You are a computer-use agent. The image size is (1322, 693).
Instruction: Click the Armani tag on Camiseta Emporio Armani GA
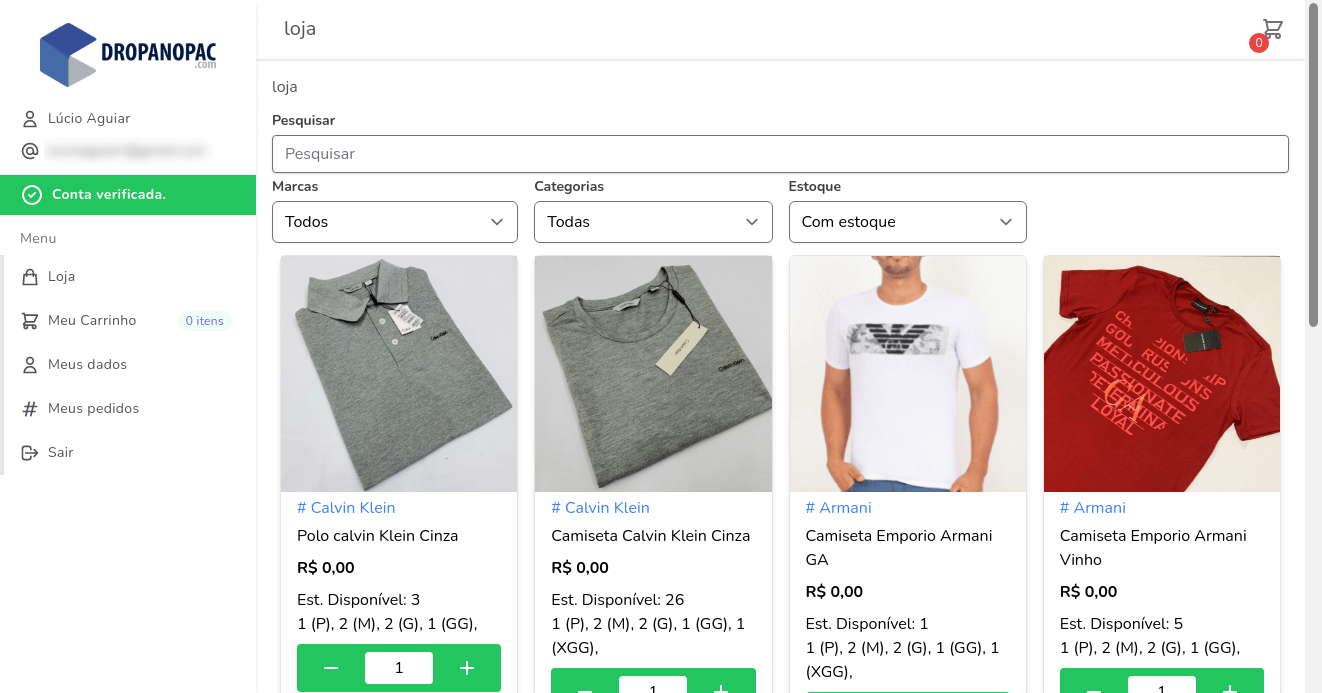click(838, 508)
